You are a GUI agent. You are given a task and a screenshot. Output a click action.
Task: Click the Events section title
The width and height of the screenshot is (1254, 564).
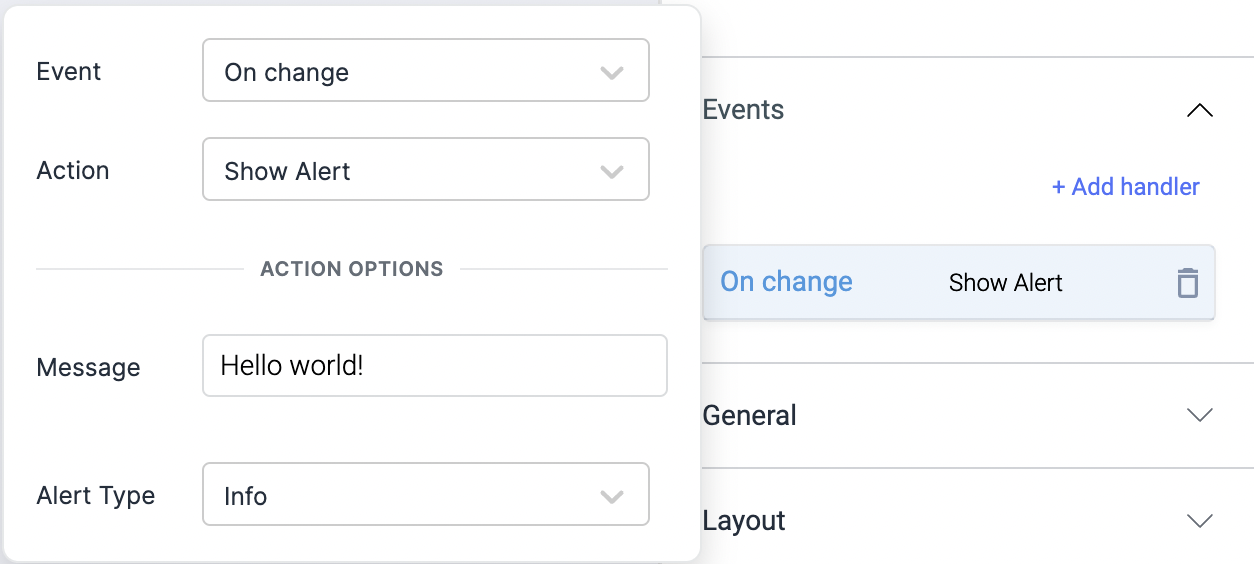(x=744, y=110)
